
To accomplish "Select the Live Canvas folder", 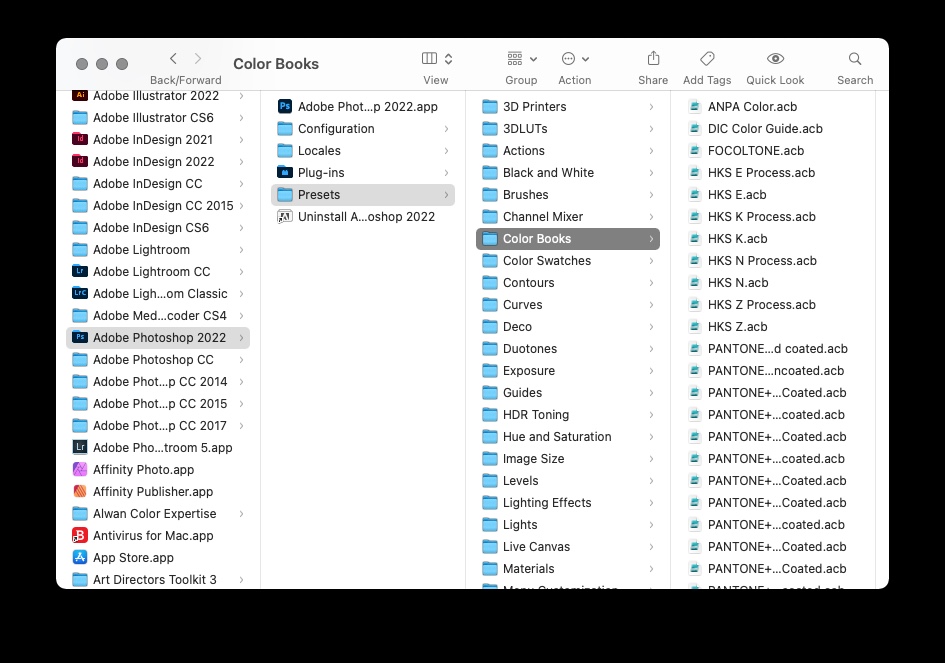I will tap(568, 547).
